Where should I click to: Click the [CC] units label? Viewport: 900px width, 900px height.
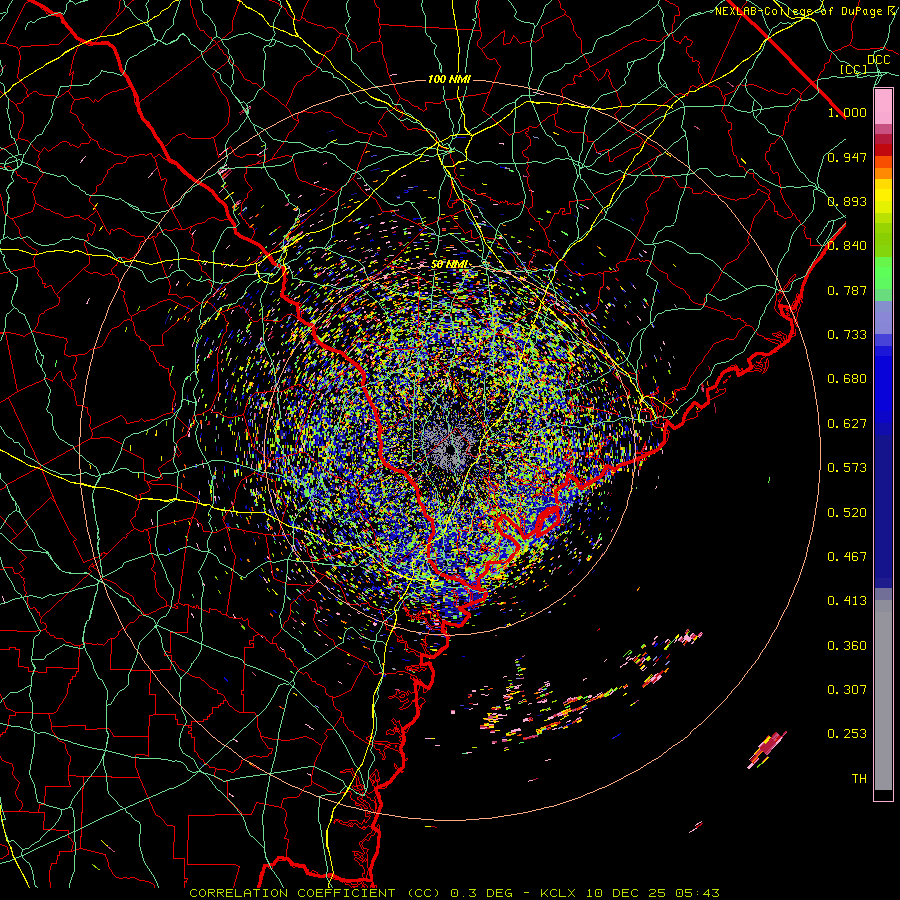point(854,69)
